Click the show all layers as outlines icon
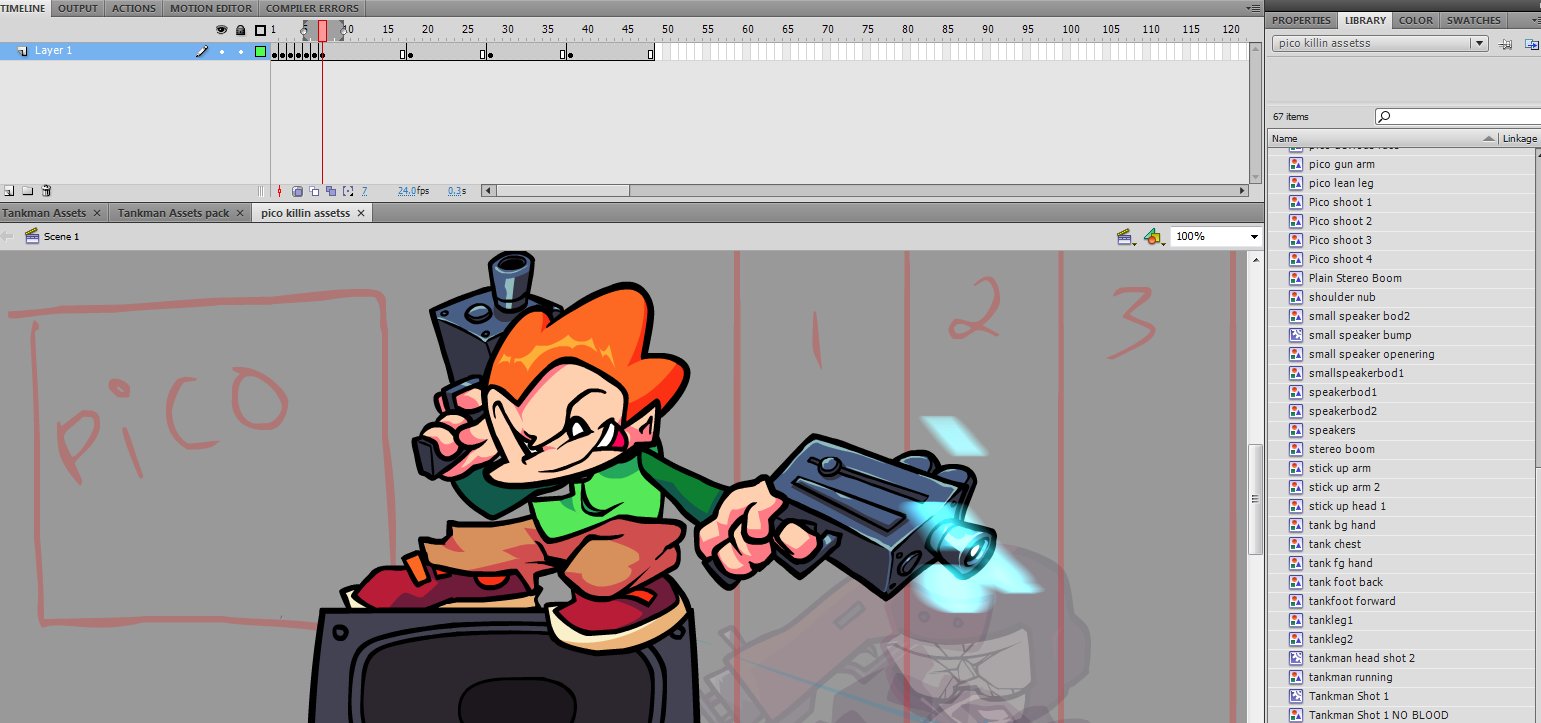 click(x=260, y=30)
